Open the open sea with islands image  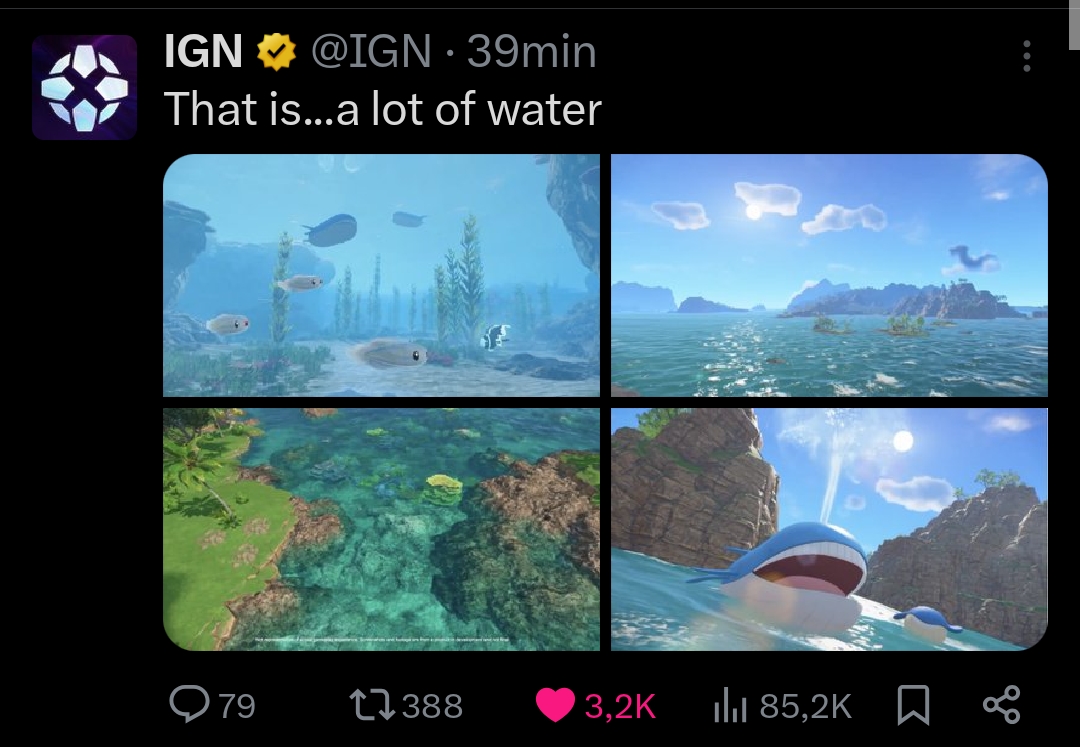click(x=829, y=275)
